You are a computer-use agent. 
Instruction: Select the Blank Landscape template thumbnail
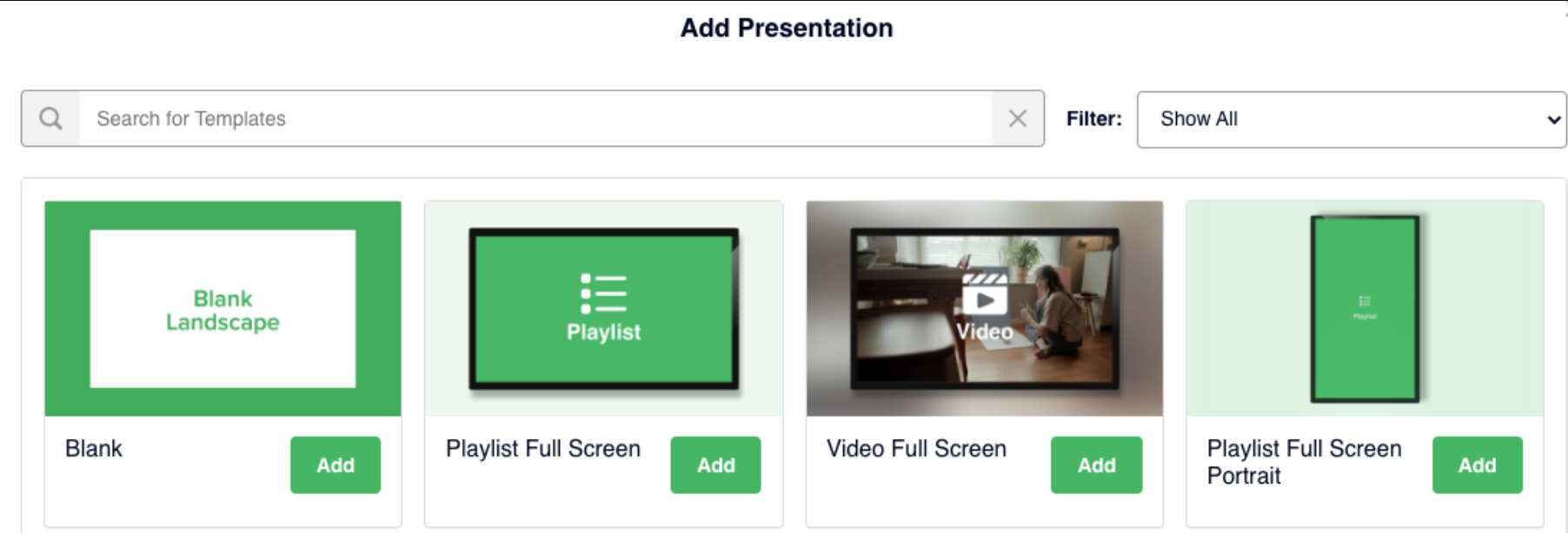point(223,309)
